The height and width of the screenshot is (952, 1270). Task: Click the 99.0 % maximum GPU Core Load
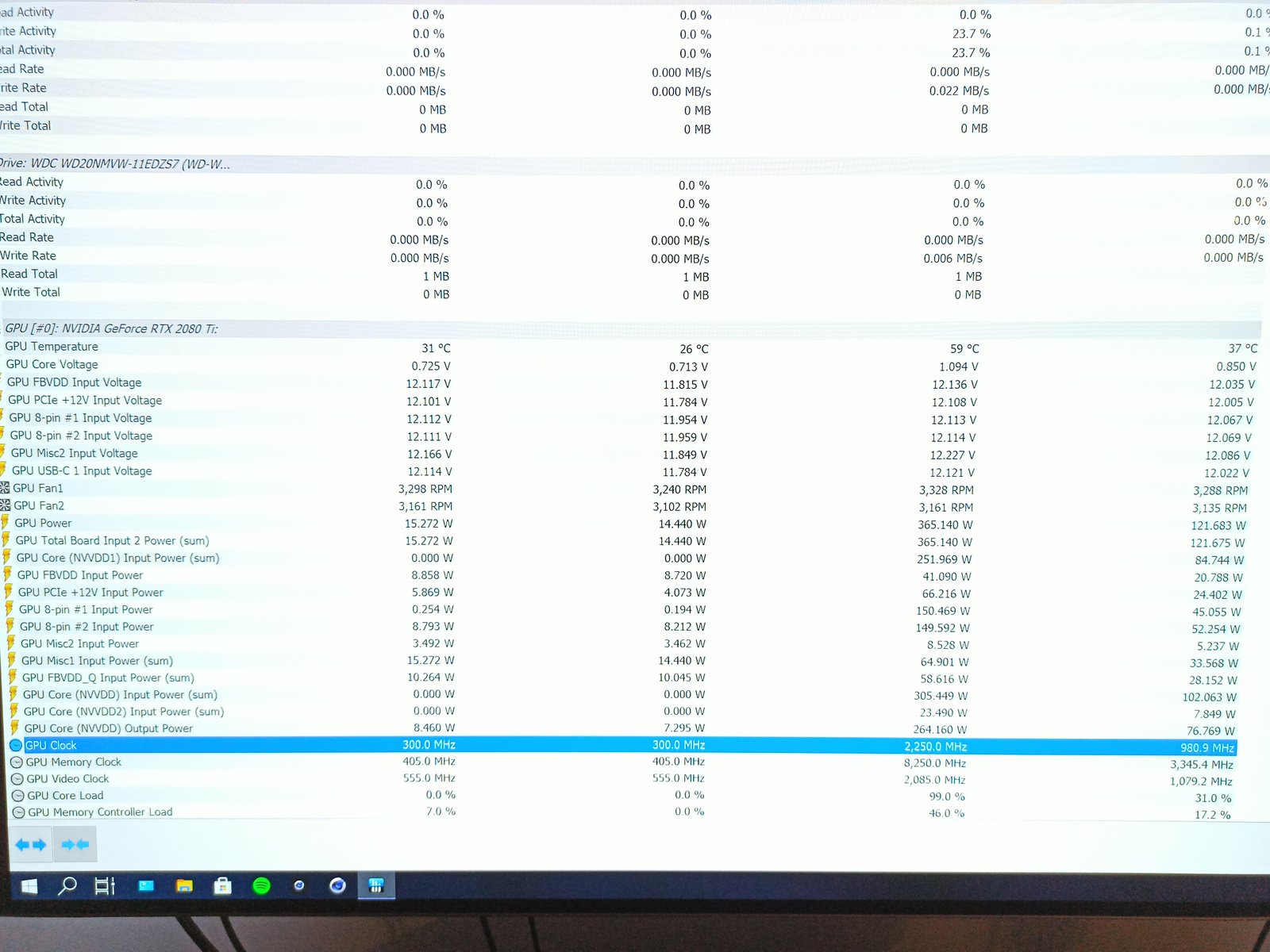click(x=947, y=797)
